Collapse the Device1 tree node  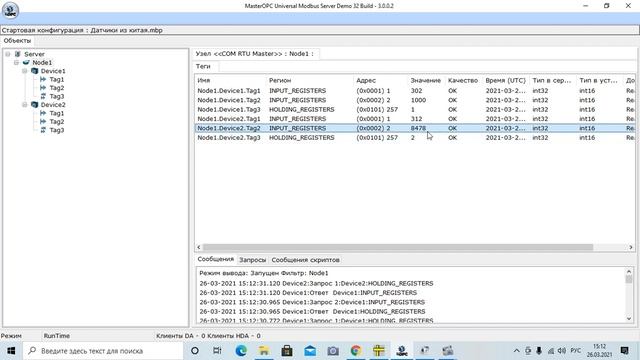[x=24, y=71]
